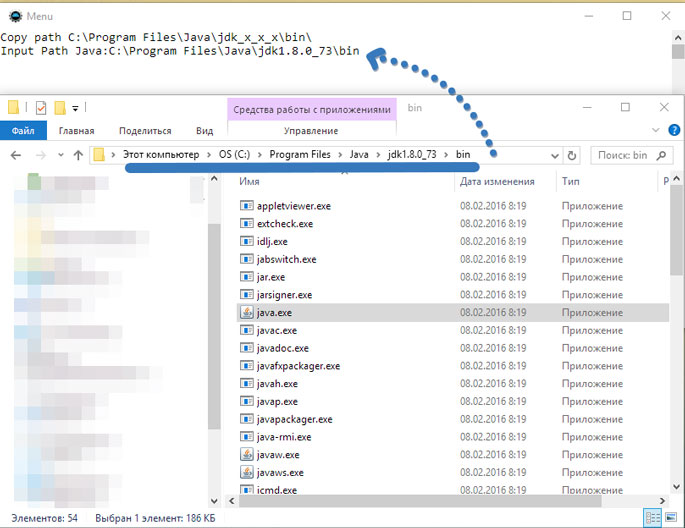
Task: Expand the address bar history dropdown
Action: (x=555, y=155)
